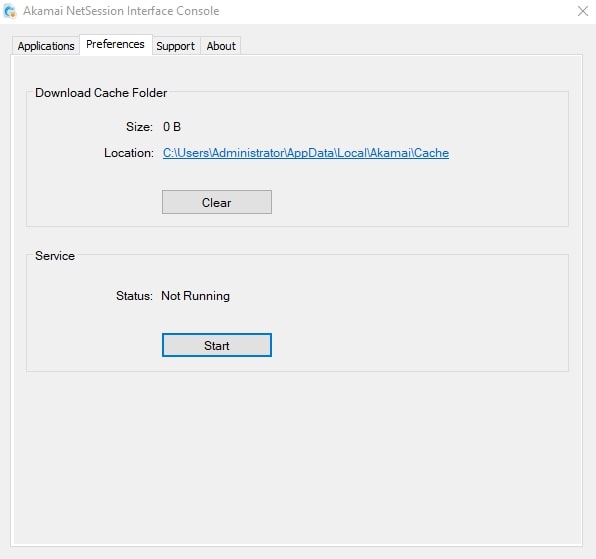Image resolution: width=596 pixels, height=559 pixels.
Task: Click the "Size:" label
Action: 139,127
